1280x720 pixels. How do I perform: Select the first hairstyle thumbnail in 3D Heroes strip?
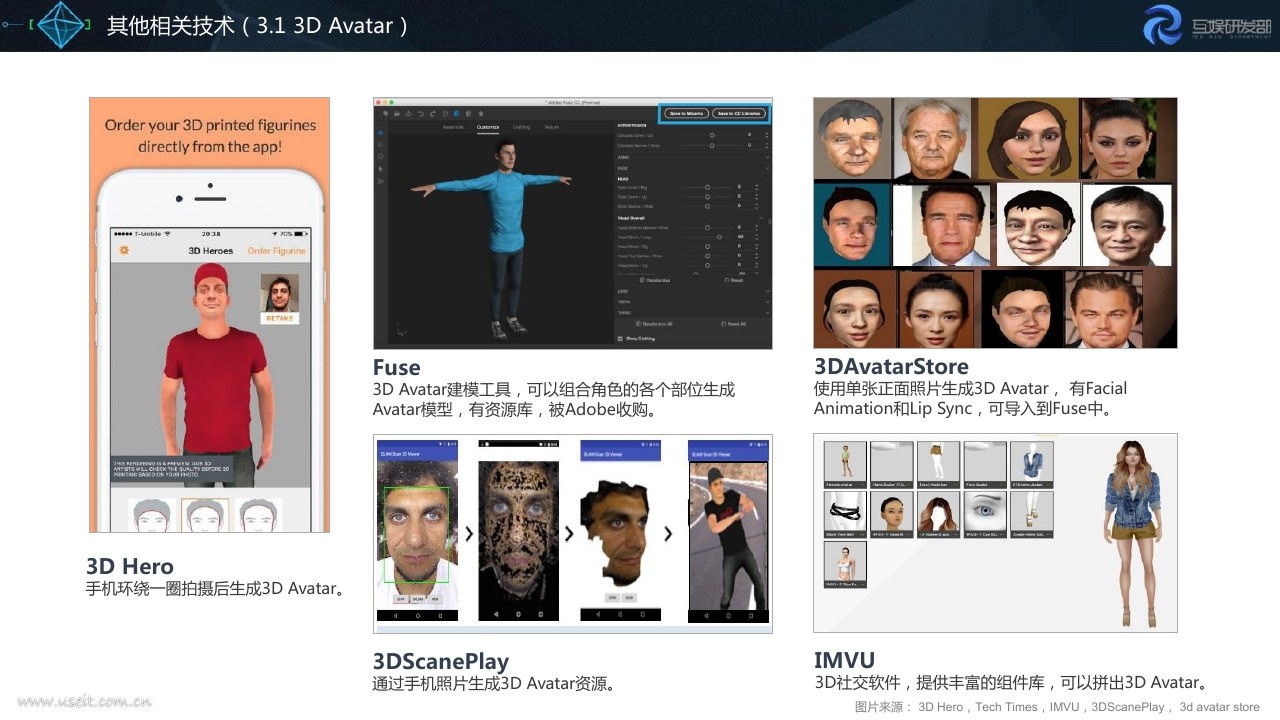click(x=153, y=515)
